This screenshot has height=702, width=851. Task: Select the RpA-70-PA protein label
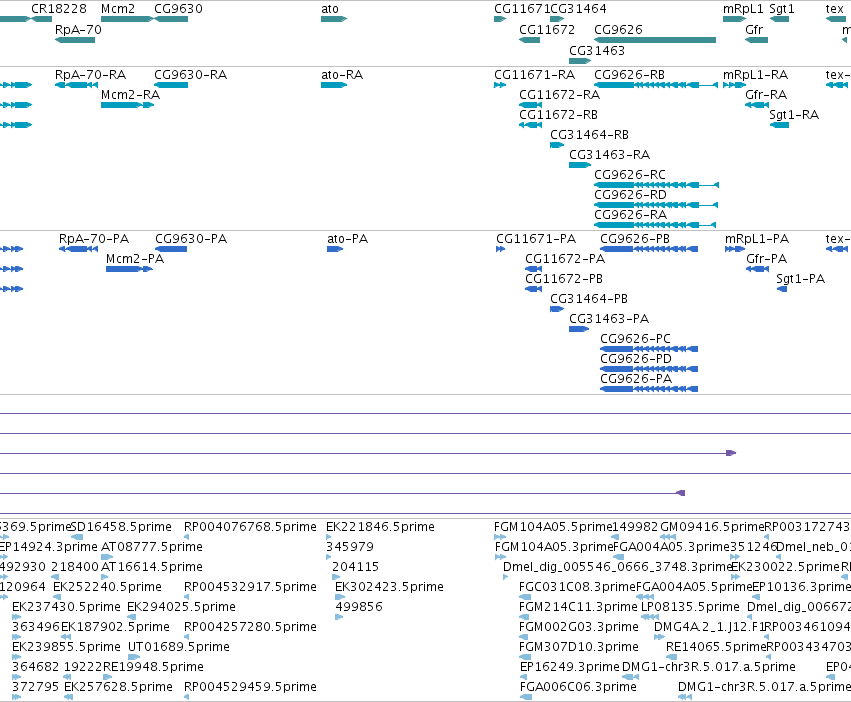pyautogui.click(x=94, y=239)
